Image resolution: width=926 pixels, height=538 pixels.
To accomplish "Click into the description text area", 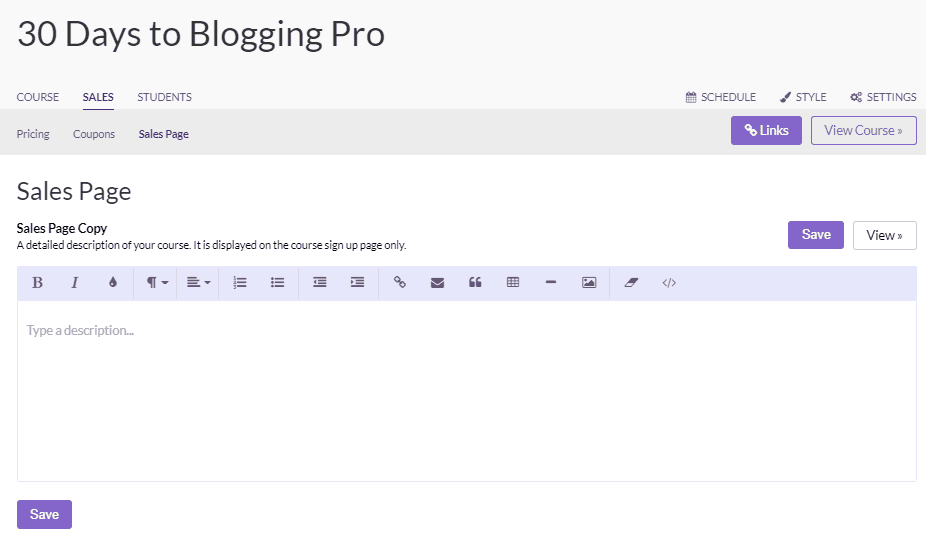I will (x=466, y=390).
